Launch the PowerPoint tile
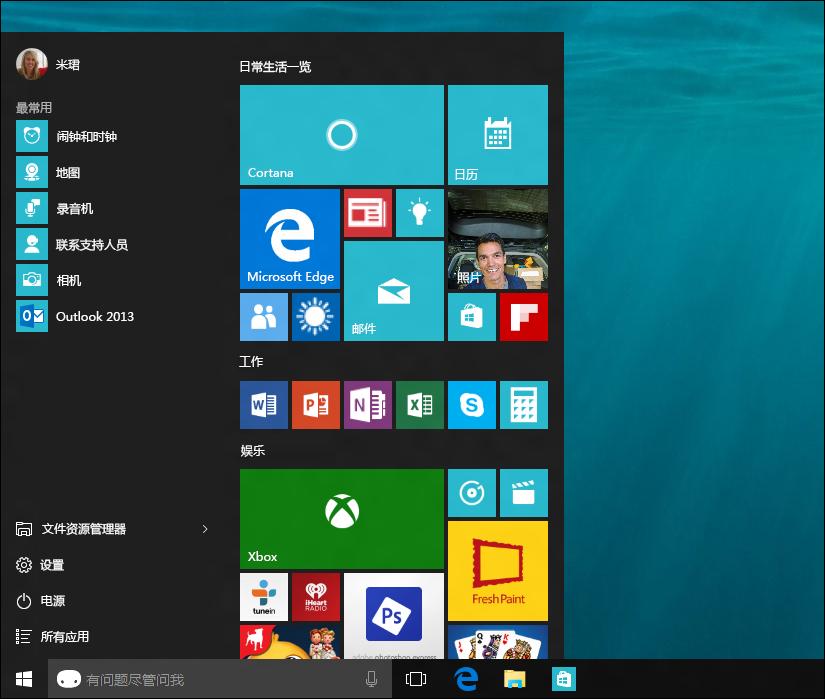Image resolution: width=825 pixels, height=699 pixels. (316, 405)
